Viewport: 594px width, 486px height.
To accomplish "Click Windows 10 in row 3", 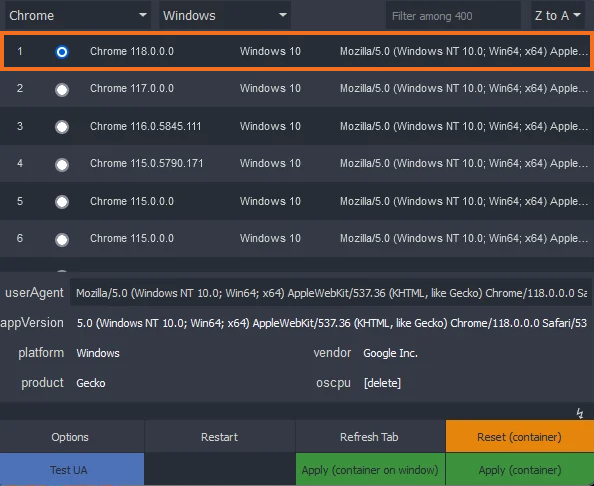I will tap(270, 126).
